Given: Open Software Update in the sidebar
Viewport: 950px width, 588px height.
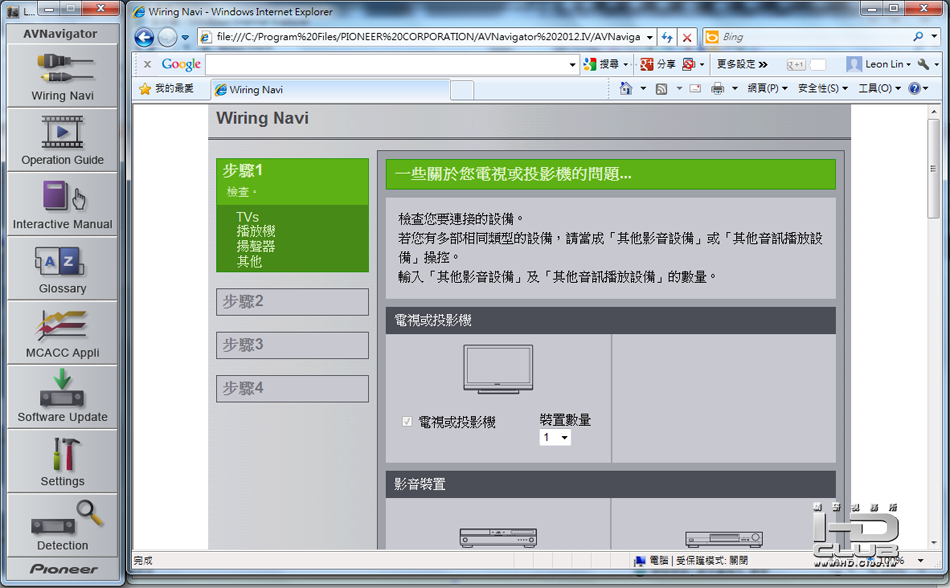Looking at the screenshot, I should click(x=62, y=397).
